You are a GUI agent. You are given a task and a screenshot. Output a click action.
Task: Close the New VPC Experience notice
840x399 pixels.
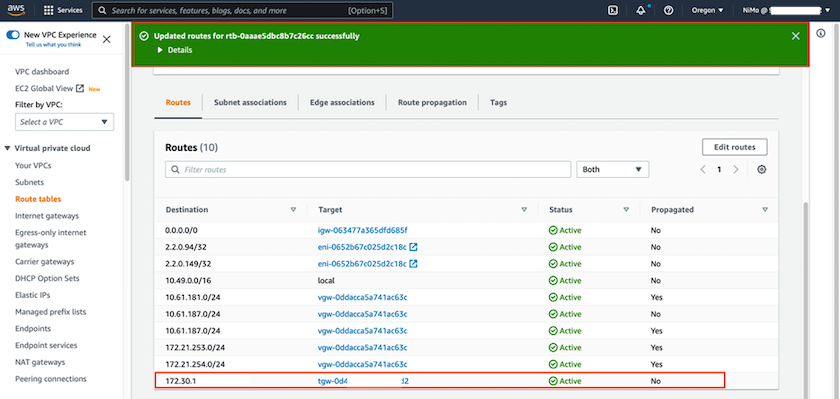(x=106, y=39)
